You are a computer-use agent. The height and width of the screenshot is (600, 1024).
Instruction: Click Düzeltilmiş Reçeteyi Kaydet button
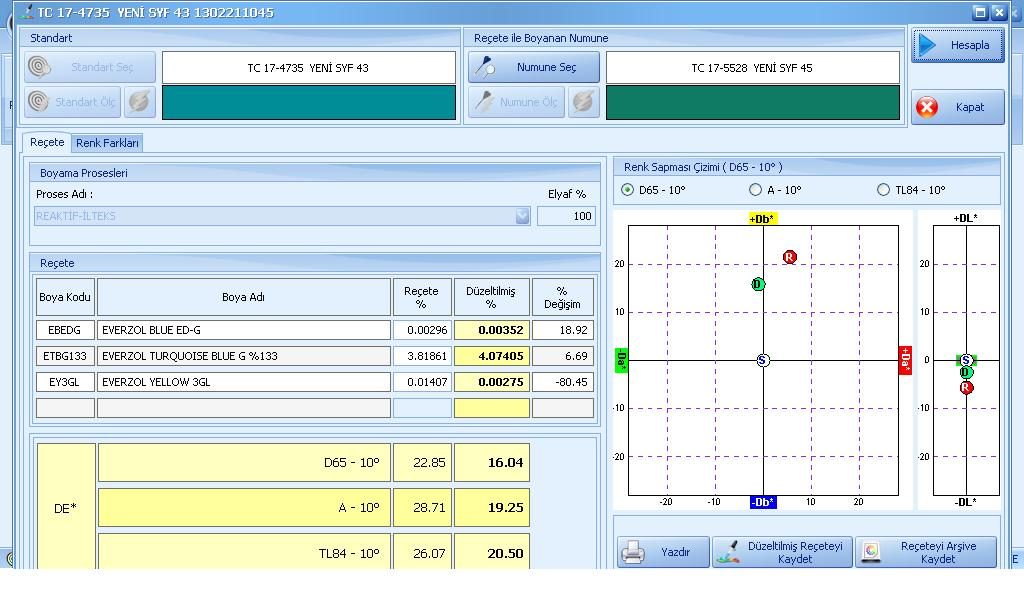[781, 552]
